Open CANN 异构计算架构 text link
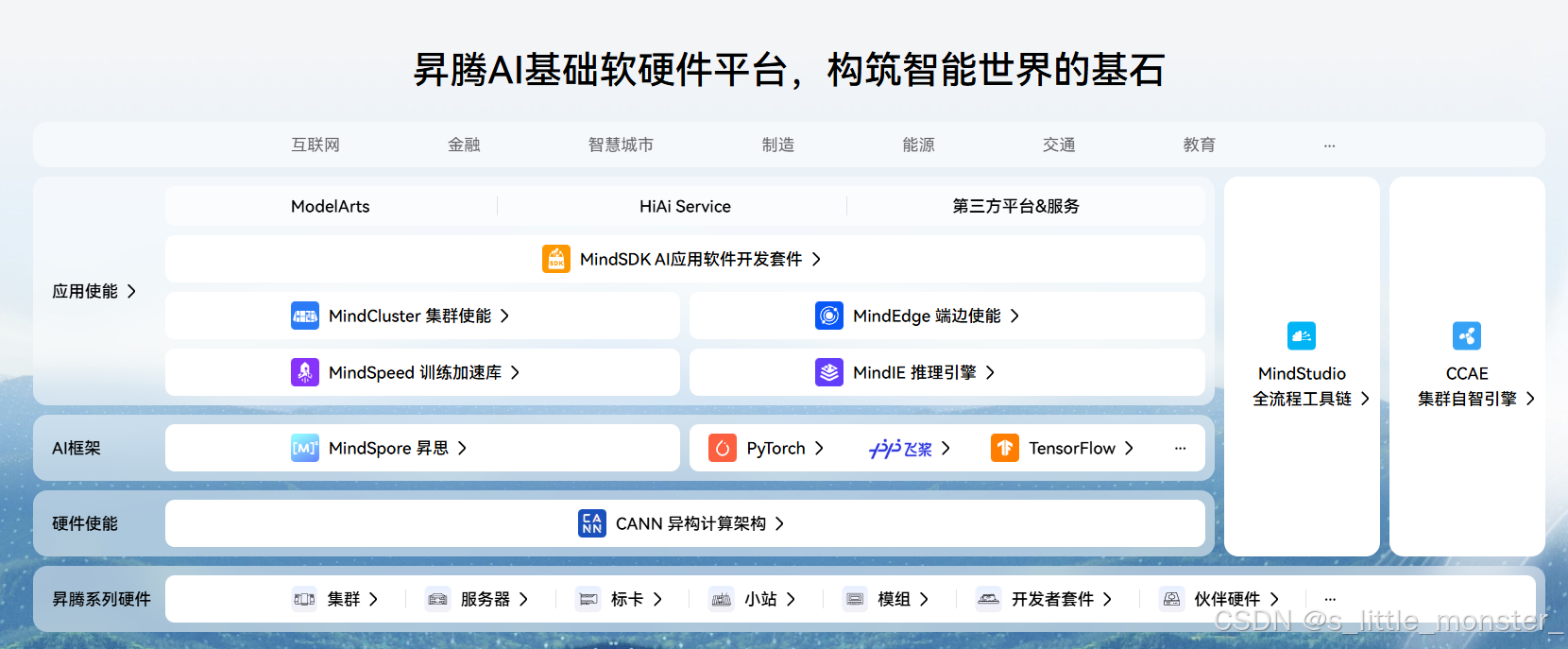The image size is (1568, 649). point(690,523)
